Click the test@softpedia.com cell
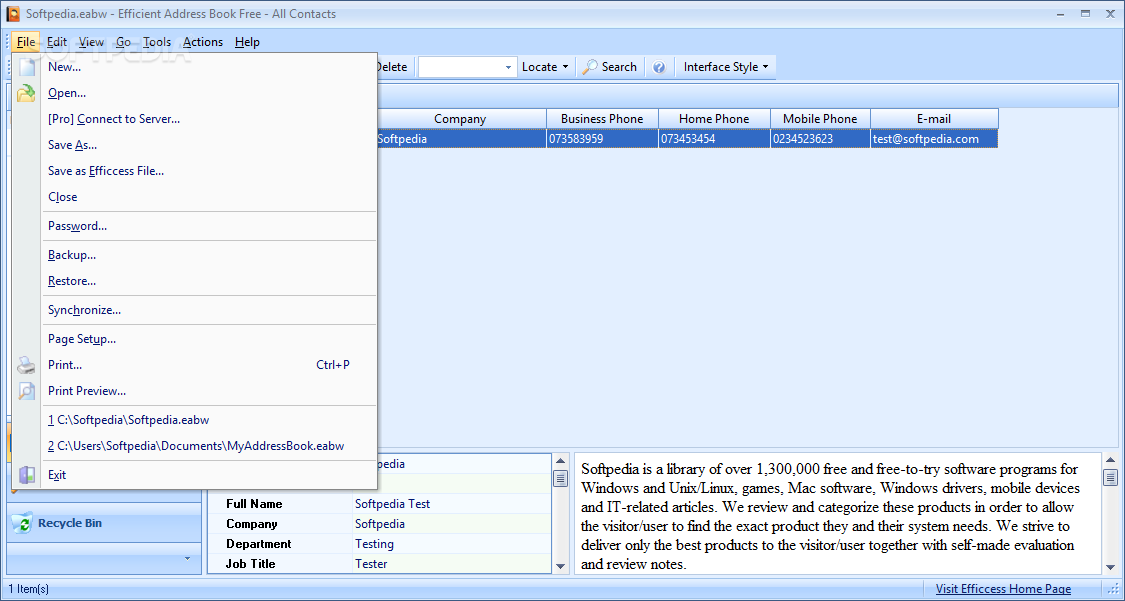 click(x=933, y=138)
